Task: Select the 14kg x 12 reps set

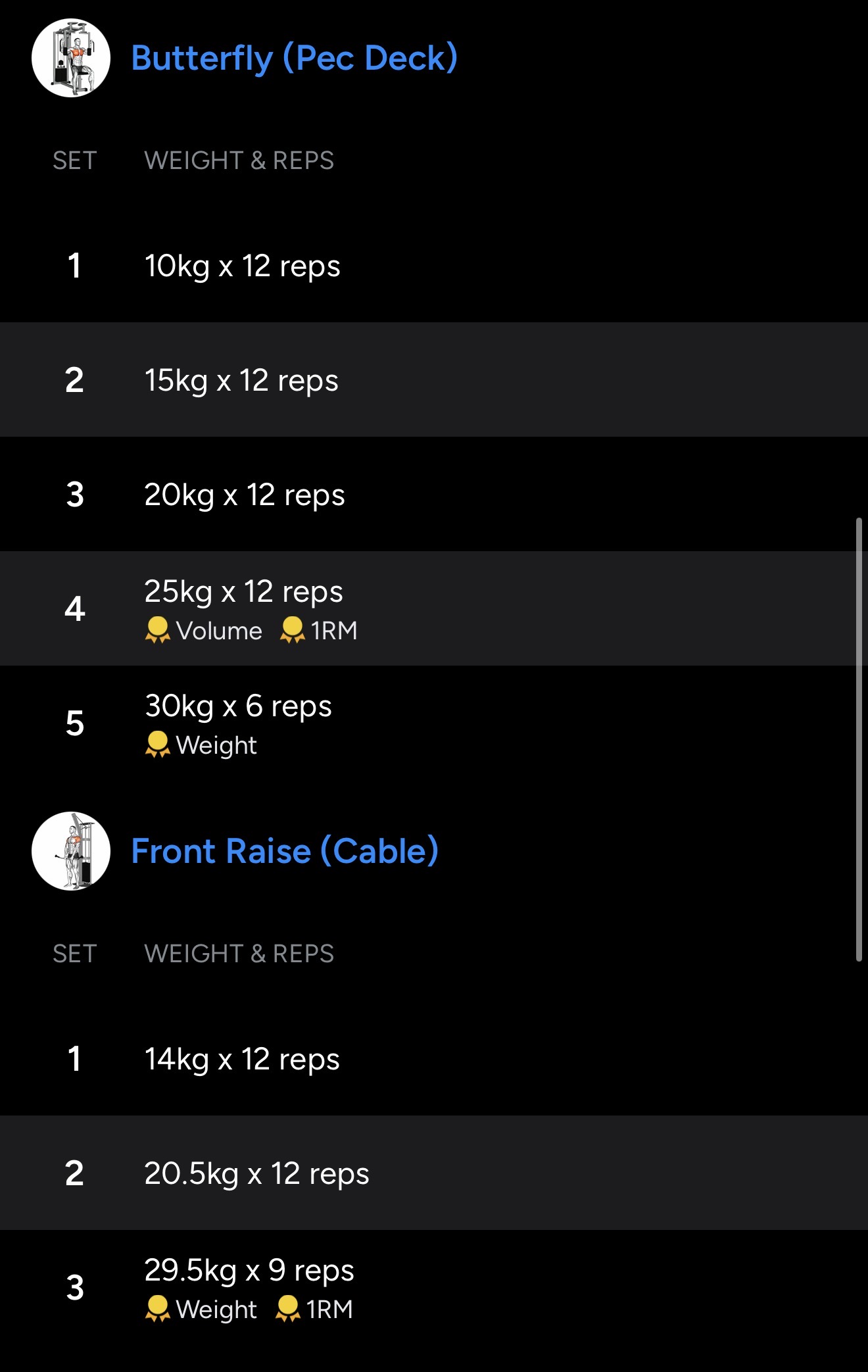Action: (x=242, y=1059)
